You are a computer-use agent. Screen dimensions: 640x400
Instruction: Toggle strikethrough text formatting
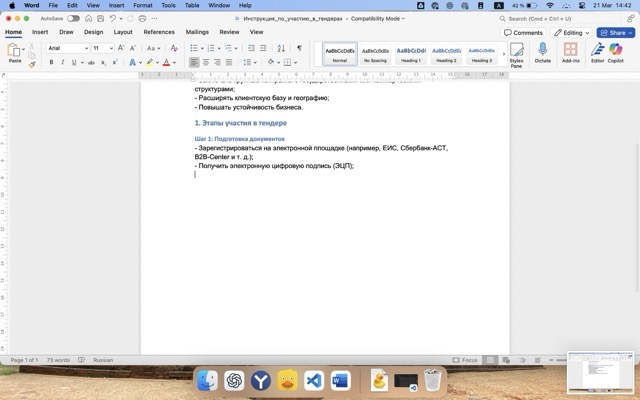[x=91, y=62]
